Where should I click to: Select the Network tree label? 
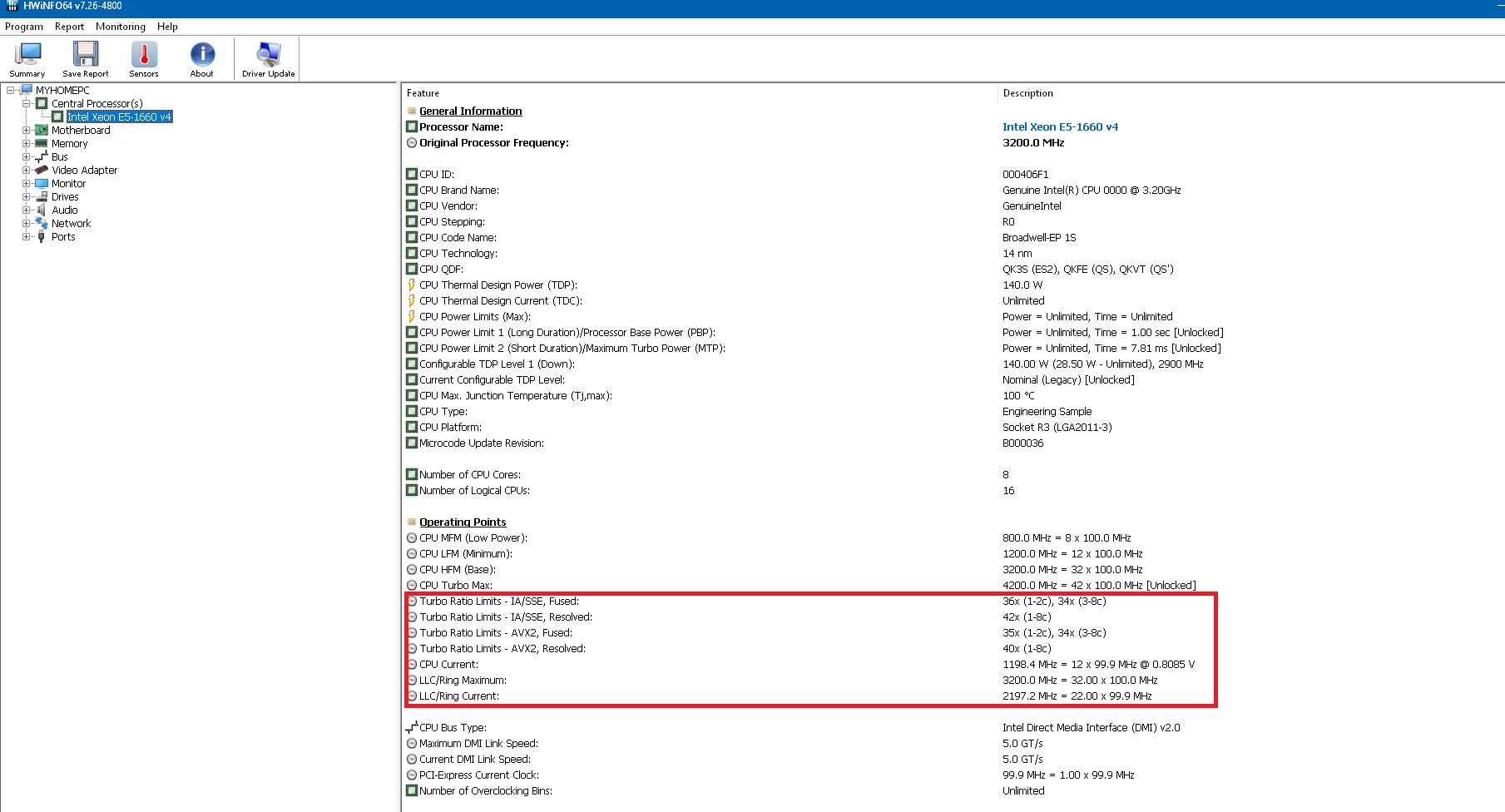[72, 223]
